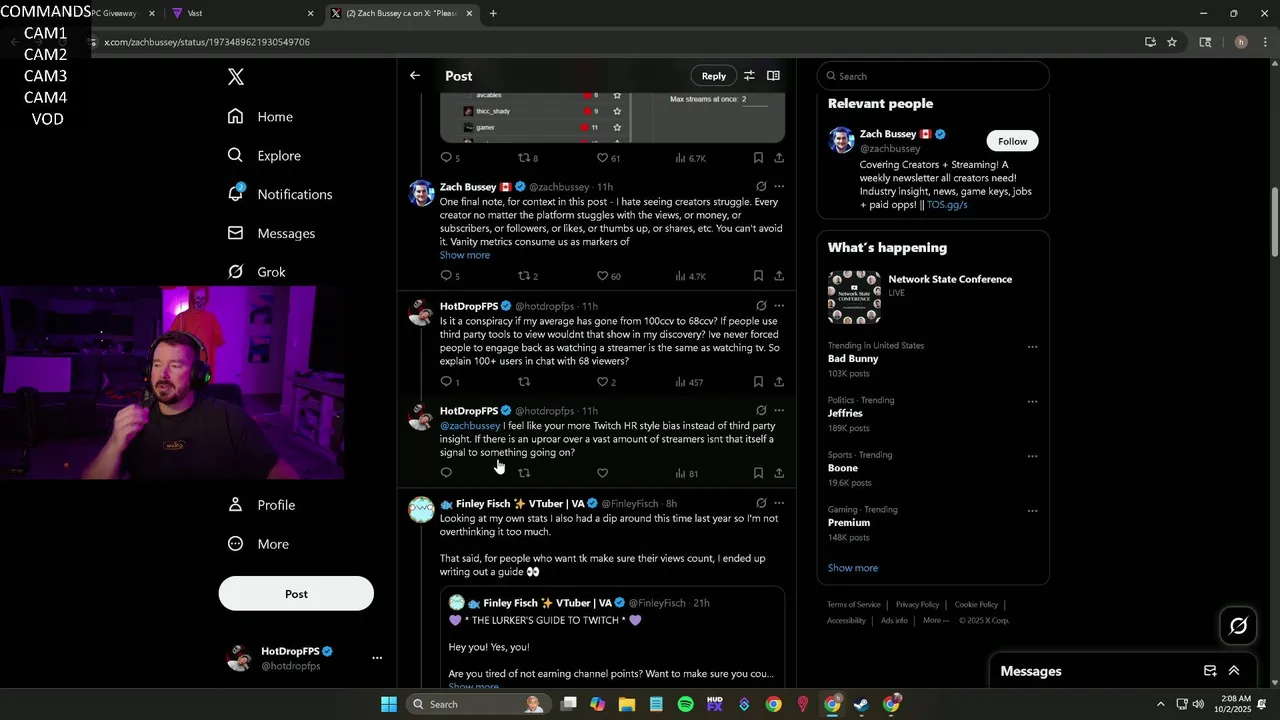The height and width of the screenshot is (720, 1280).
Task: Follow Zach Bussey in Relevant people
Action: (1012, 141)
